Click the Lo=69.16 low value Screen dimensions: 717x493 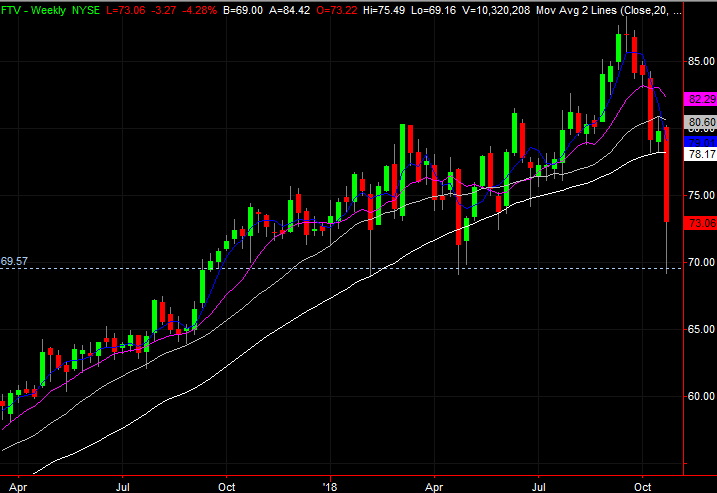(x=433, y=10)
